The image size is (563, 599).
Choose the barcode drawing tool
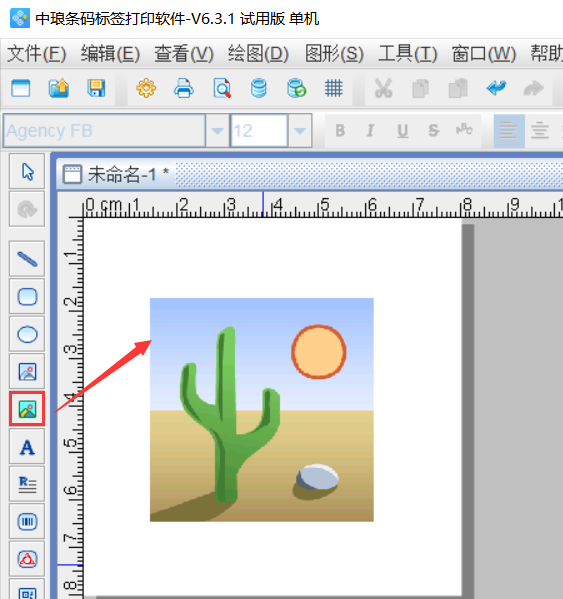coord(27,521)
